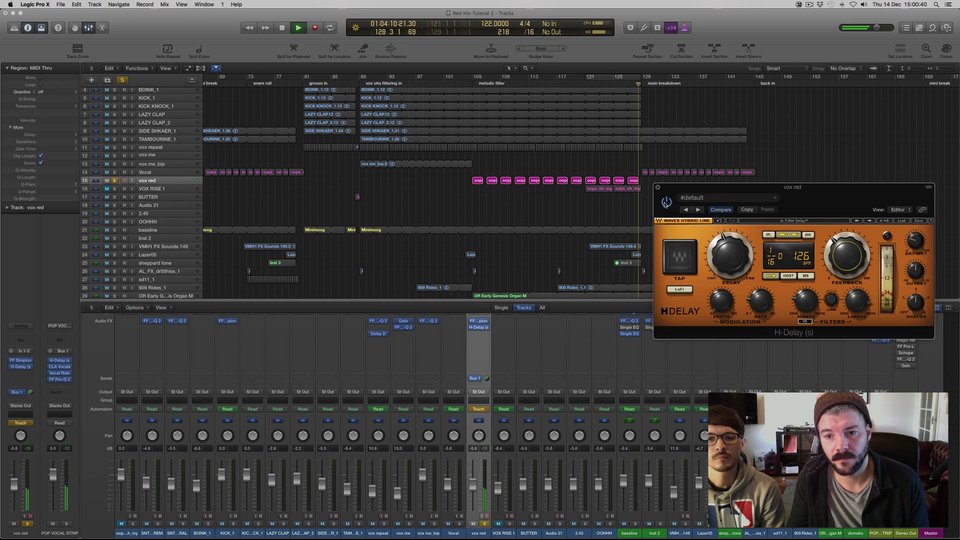960x540 pixels.
Task: Click the large FEEDBACK knob
Action: point(847,255)
